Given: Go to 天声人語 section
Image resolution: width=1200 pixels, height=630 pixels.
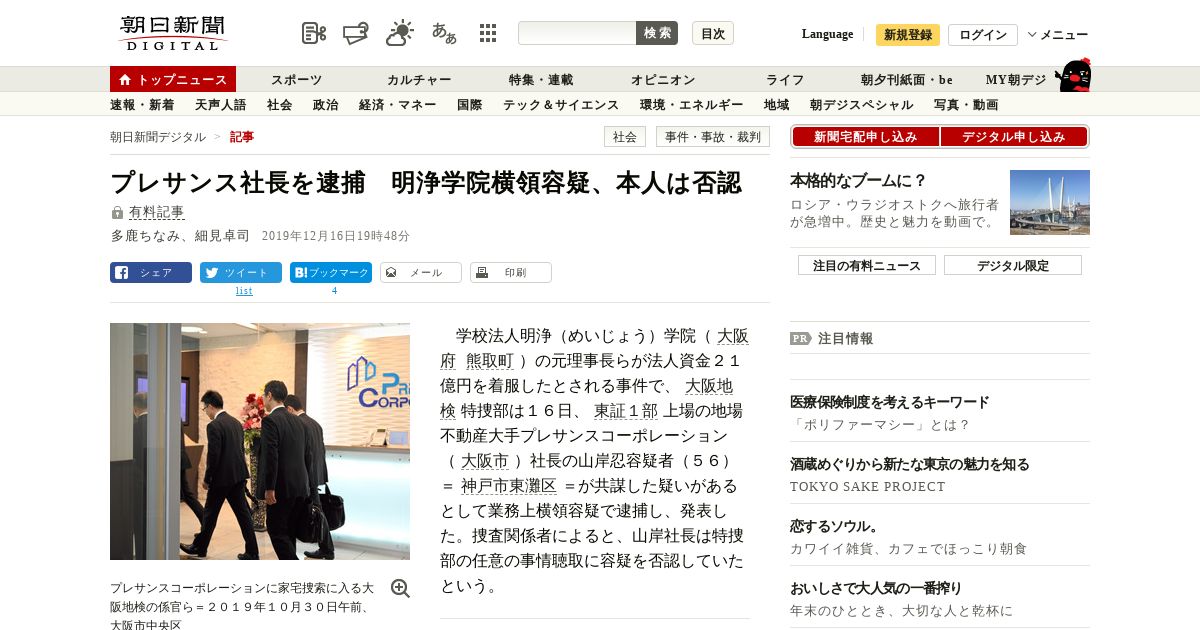Looking at the screenshot, I should tap(220, 104).
